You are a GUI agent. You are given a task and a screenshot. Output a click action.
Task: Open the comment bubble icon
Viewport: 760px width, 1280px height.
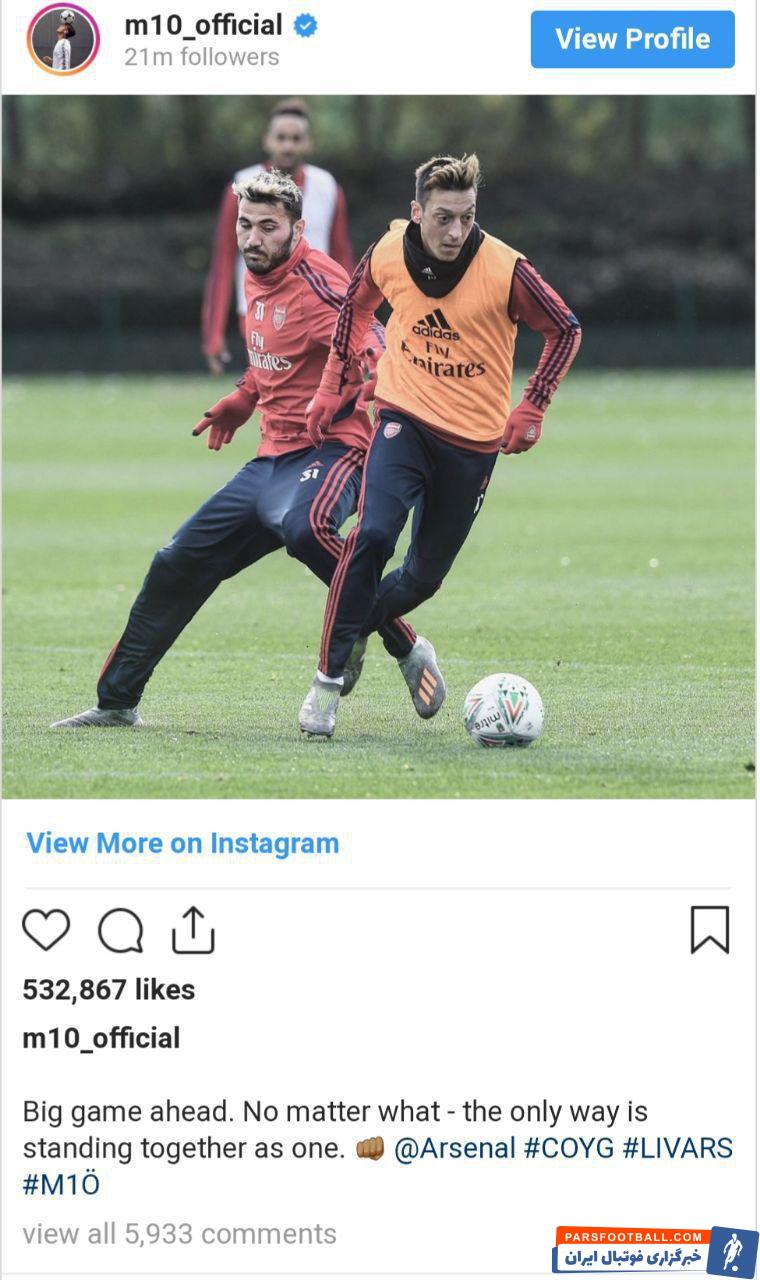pos(121,930)
